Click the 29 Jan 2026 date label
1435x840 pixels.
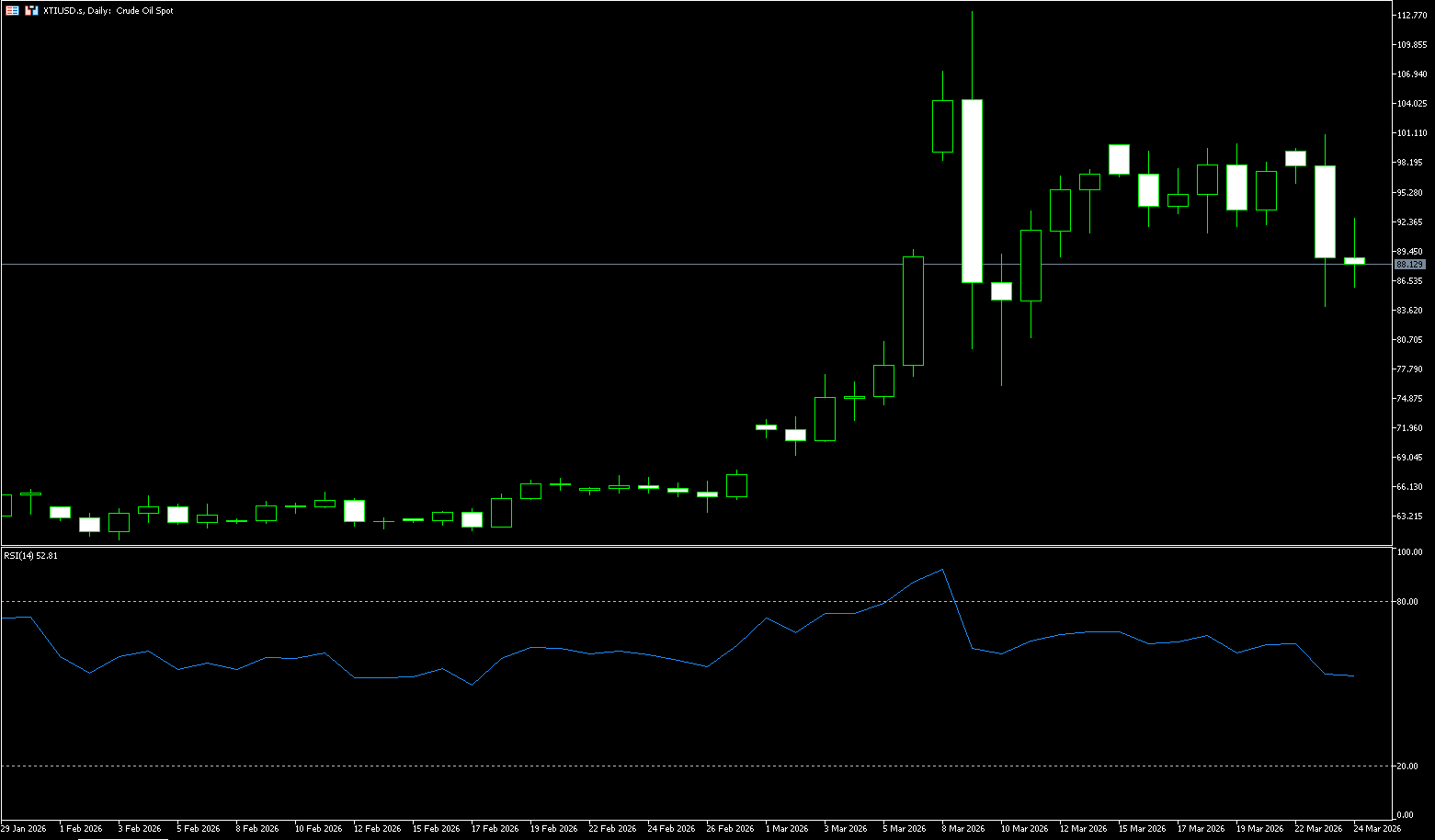coord(24,828)
